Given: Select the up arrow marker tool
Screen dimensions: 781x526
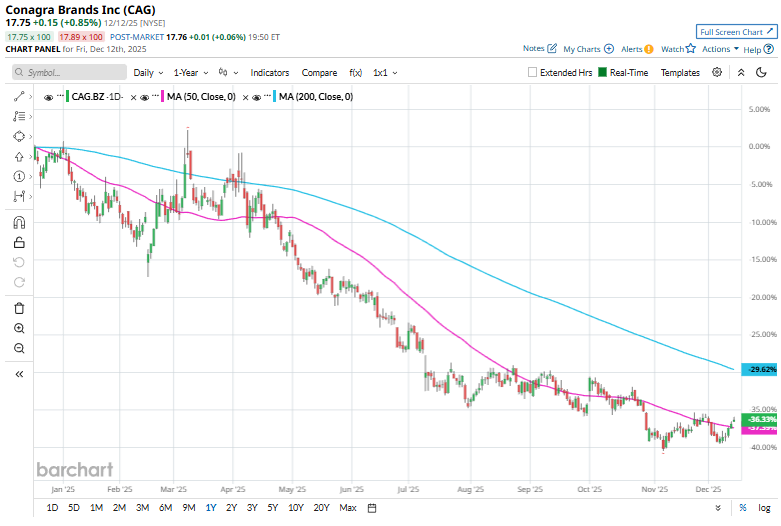Looking at the screenshot, I should 19,156.
